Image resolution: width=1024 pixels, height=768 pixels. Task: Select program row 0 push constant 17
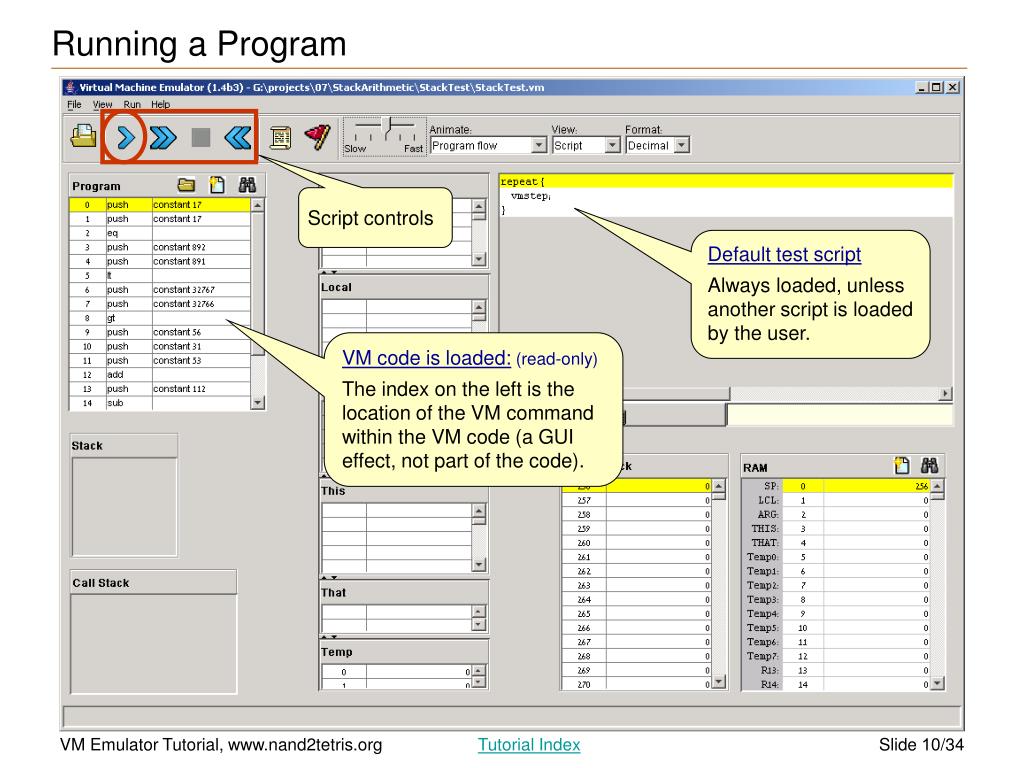[159, 205]
